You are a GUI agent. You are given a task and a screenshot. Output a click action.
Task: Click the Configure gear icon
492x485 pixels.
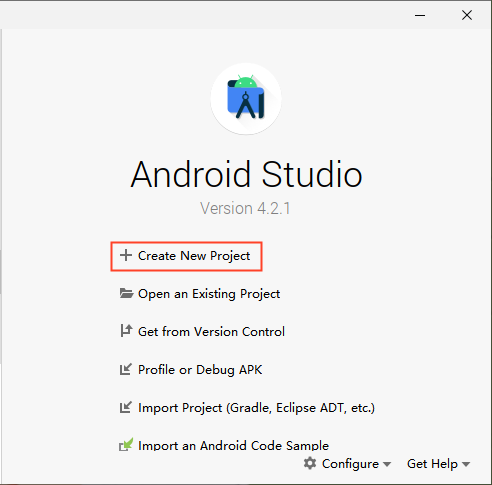click(310, 463)
